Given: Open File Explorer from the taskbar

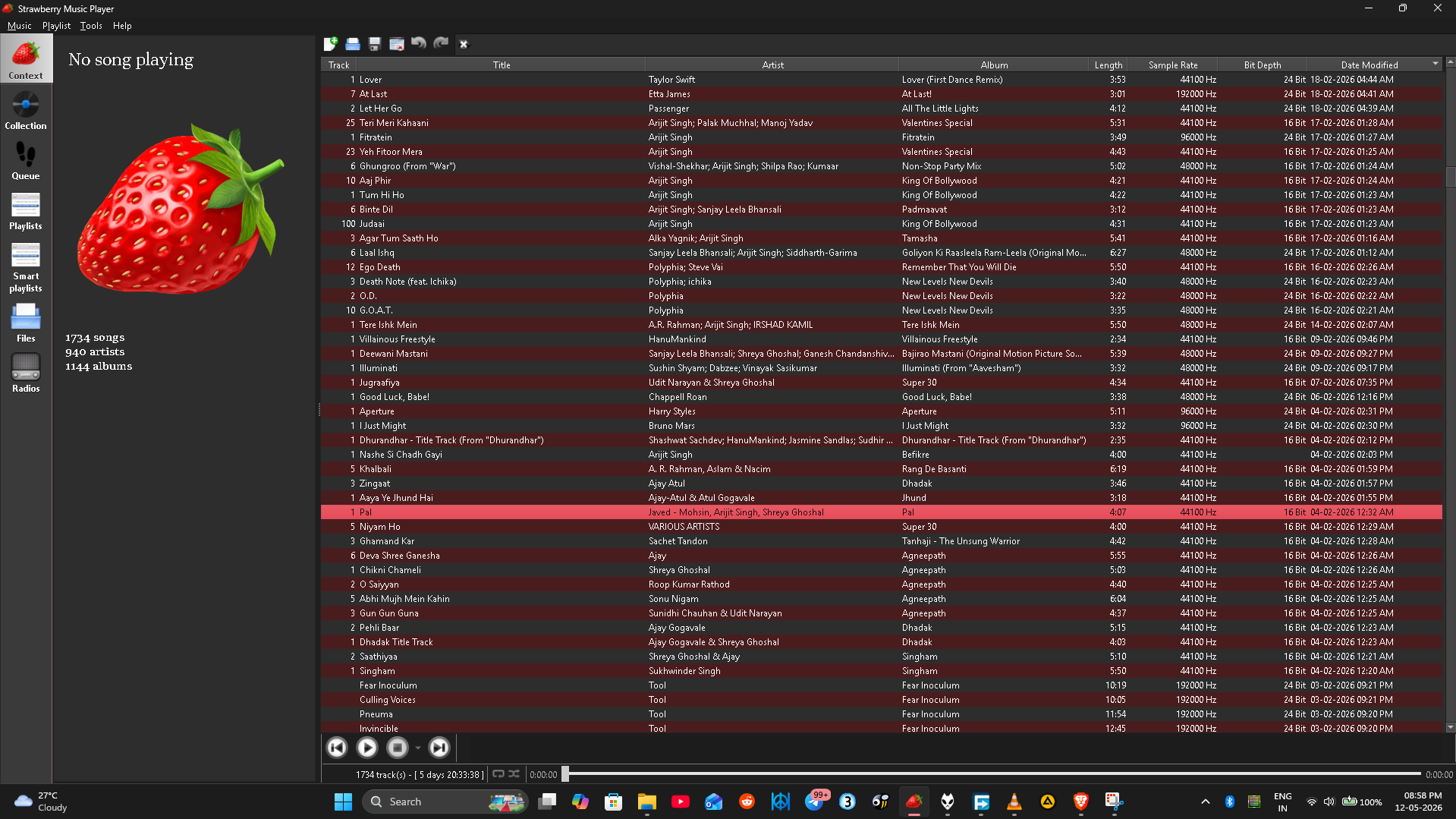Looking at the screenshot, I should tap(647, 802).
